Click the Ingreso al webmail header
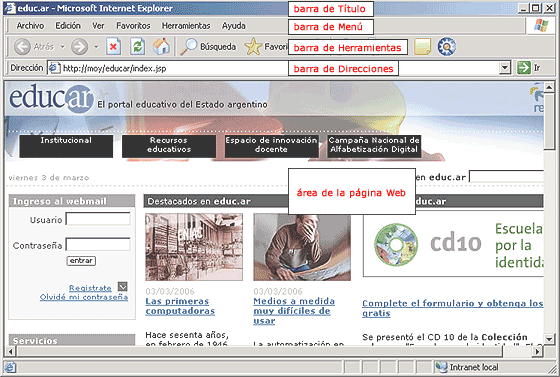The width and height of the screenshot is (560, 377). [72, 201]
